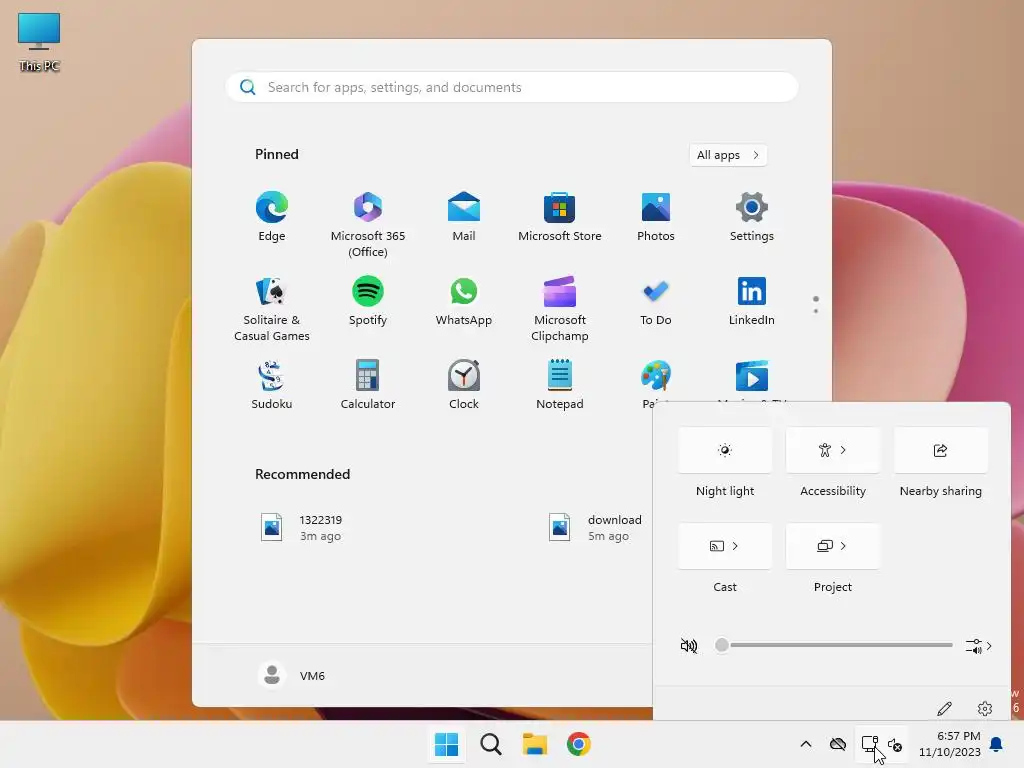The height and width of the screenshot is (768, 1024).
Task: Launch the To Do app
Action: coord(656,301)
